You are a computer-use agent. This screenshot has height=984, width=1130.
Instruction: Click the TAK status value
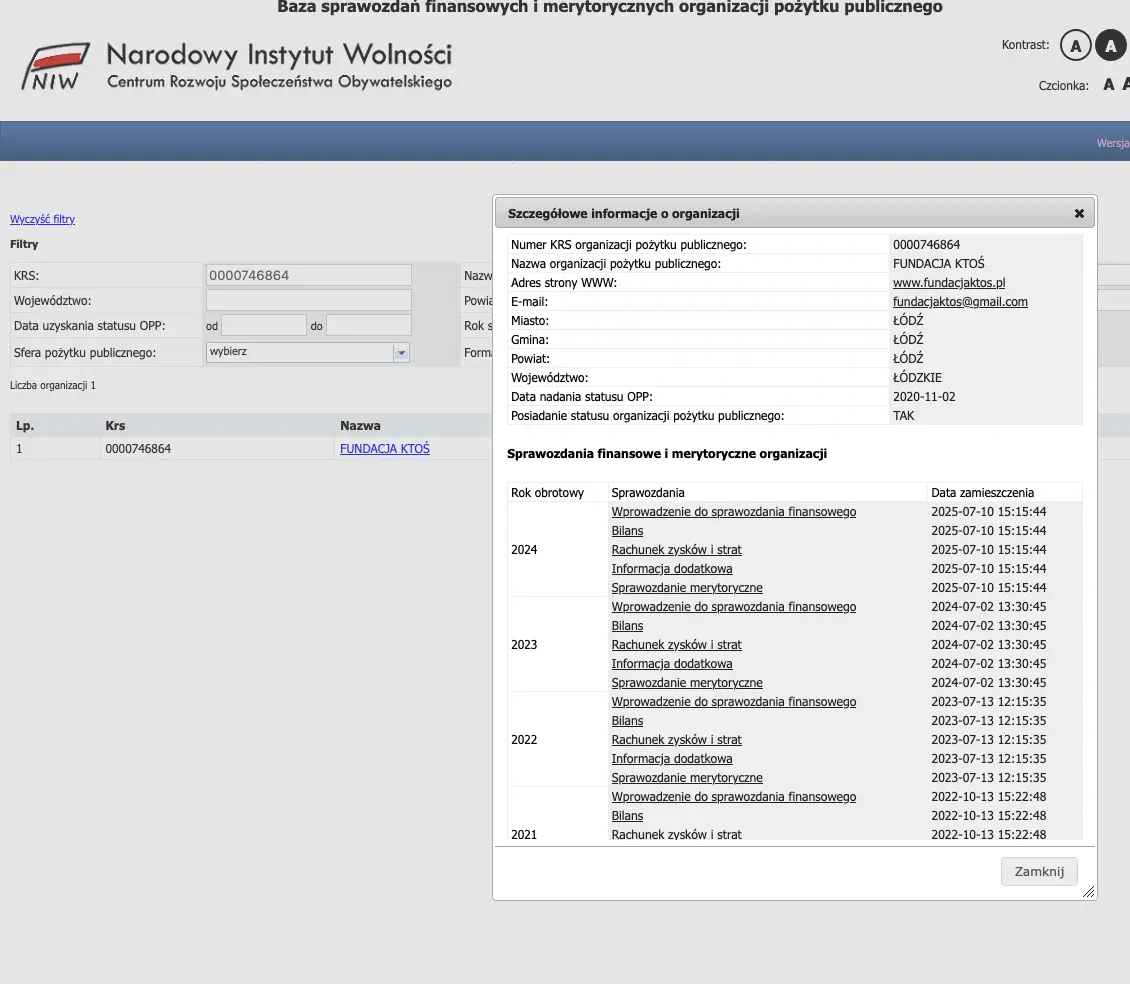click(x=903, y=416)
